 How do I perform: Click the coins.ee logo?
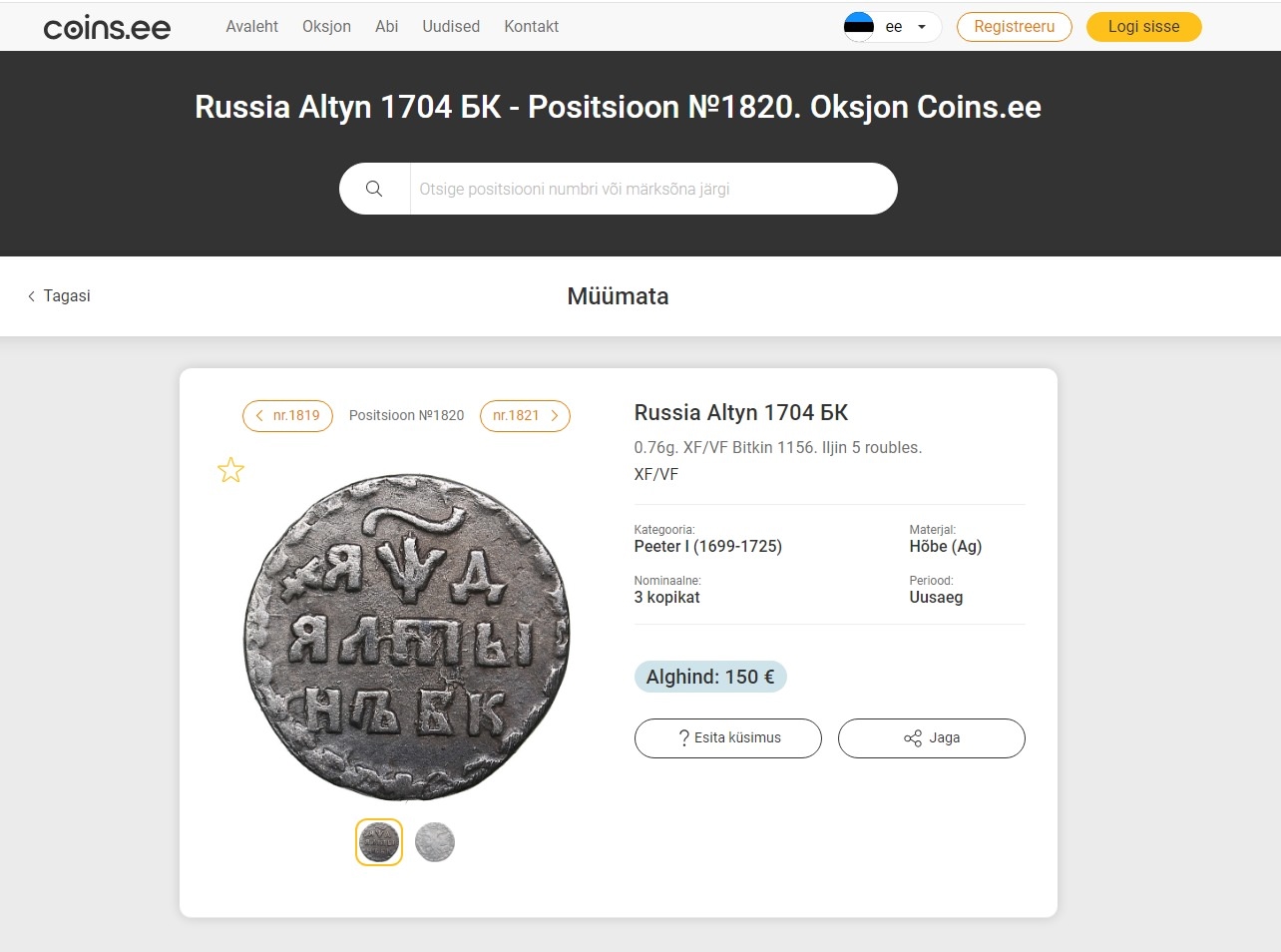tap(107, 28)
